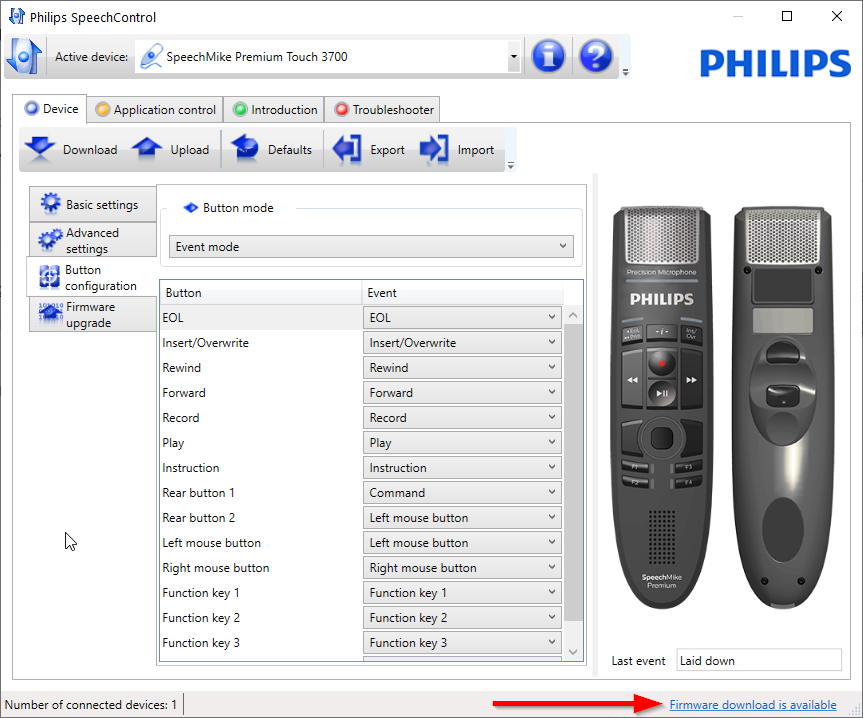Switch to the Device tab
The image size is (863, 718).
point(51,108)
